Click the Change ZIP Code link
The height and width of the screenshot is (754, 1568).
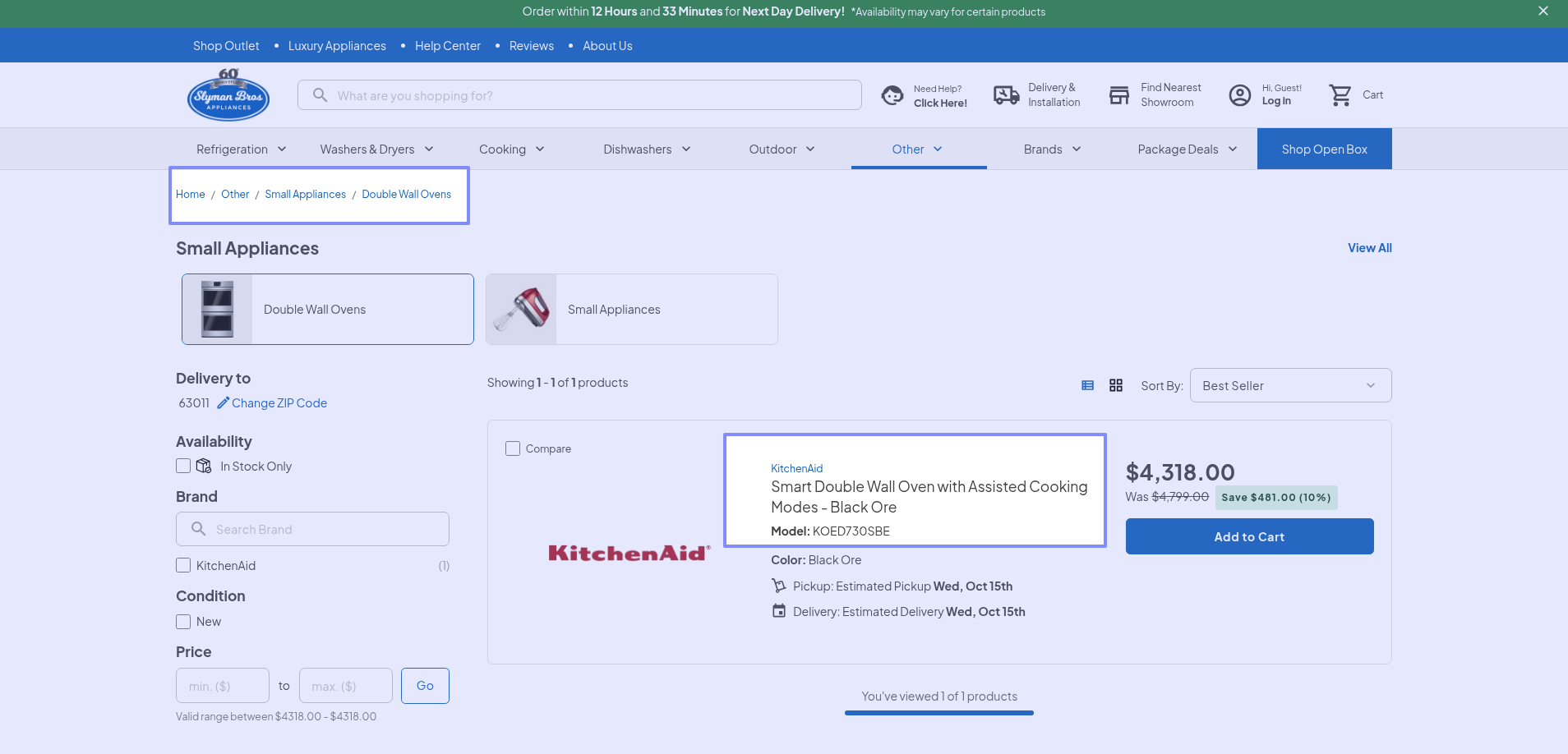click(279, 402)
